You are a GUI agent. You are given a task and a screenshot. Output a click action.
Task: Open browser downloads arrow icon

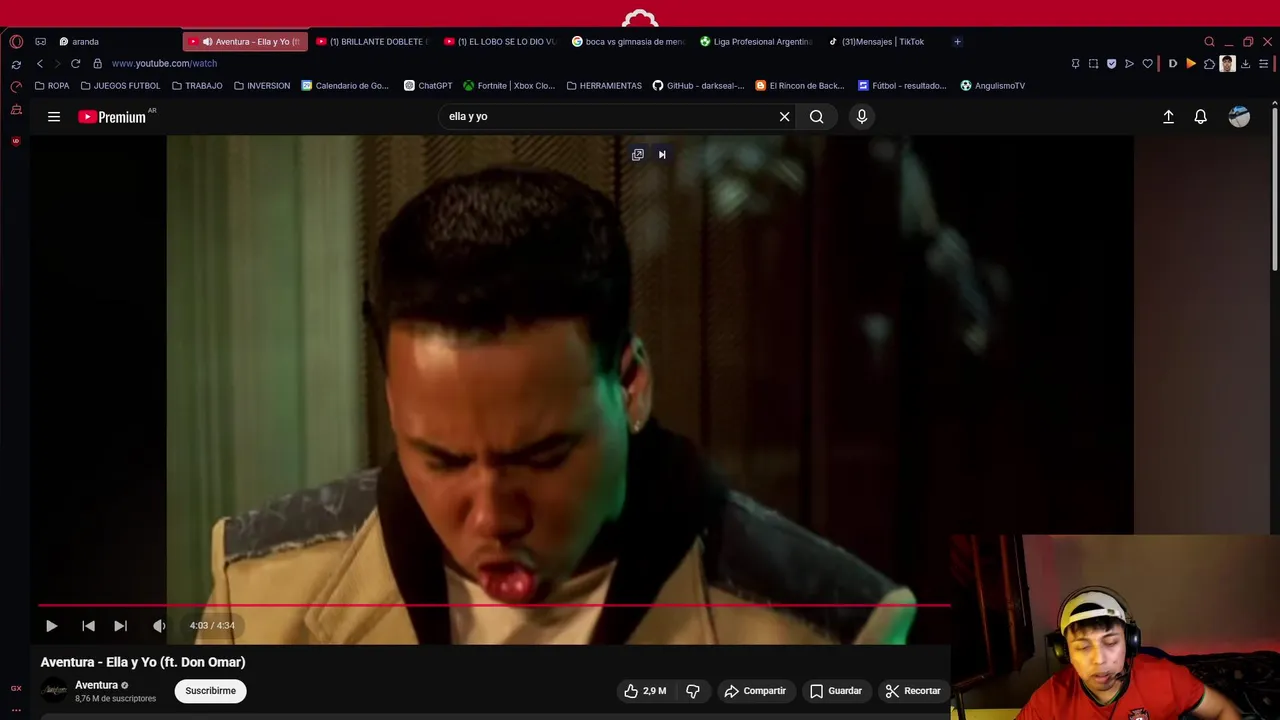tap(1245, 64)
